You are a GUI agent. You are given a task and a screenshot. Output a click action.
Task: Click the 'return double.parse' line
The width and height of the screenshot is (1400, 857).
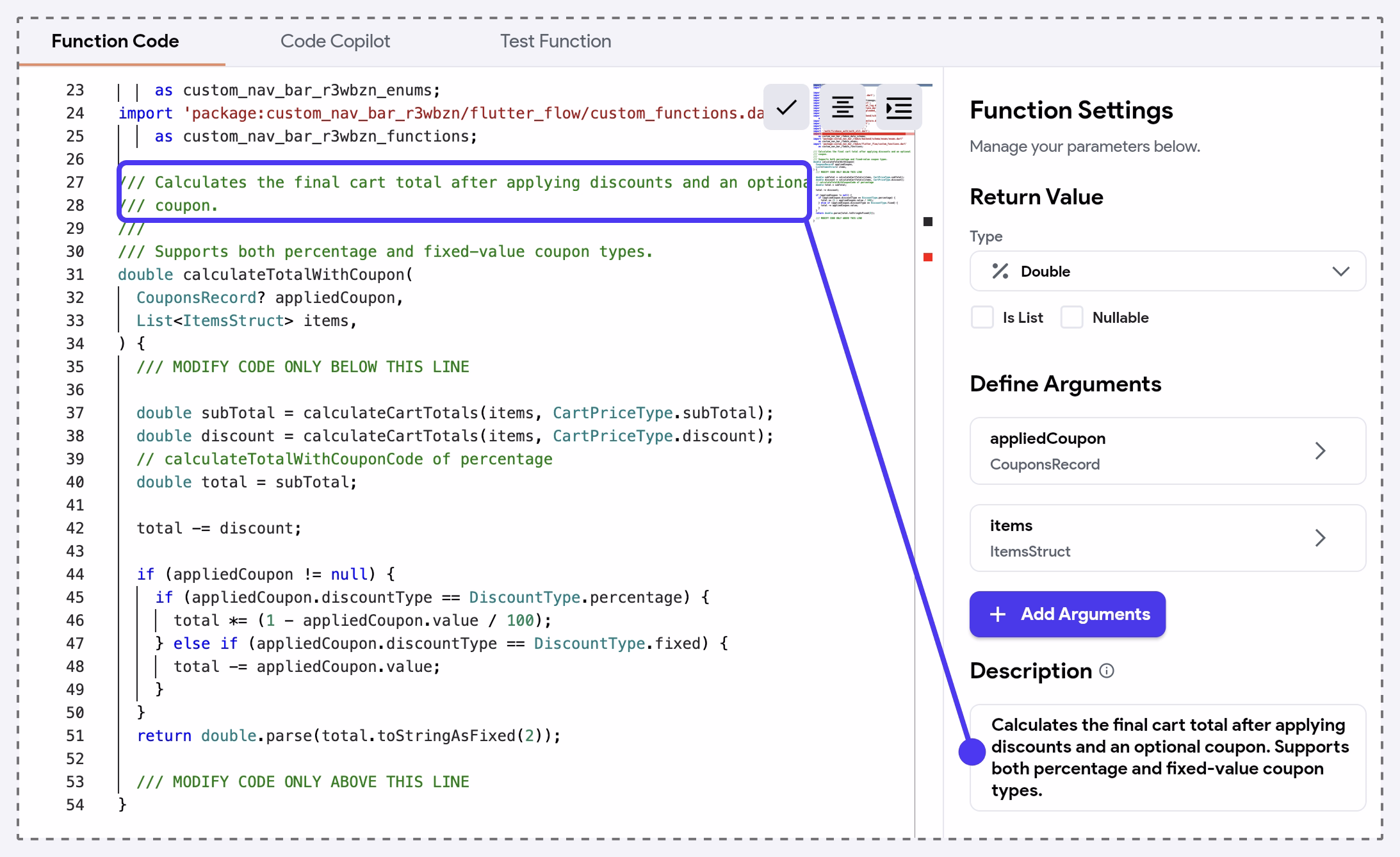(348, 736)
